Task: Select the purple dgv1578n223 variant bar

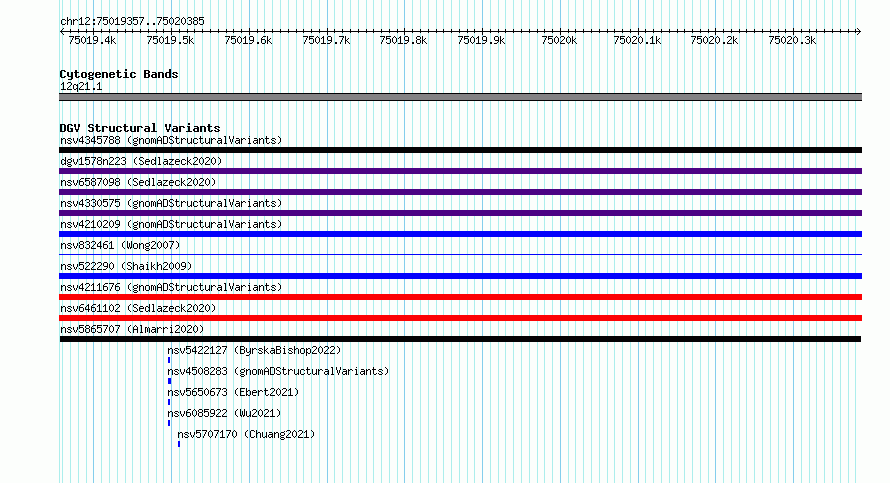Action: coord(460,171)
